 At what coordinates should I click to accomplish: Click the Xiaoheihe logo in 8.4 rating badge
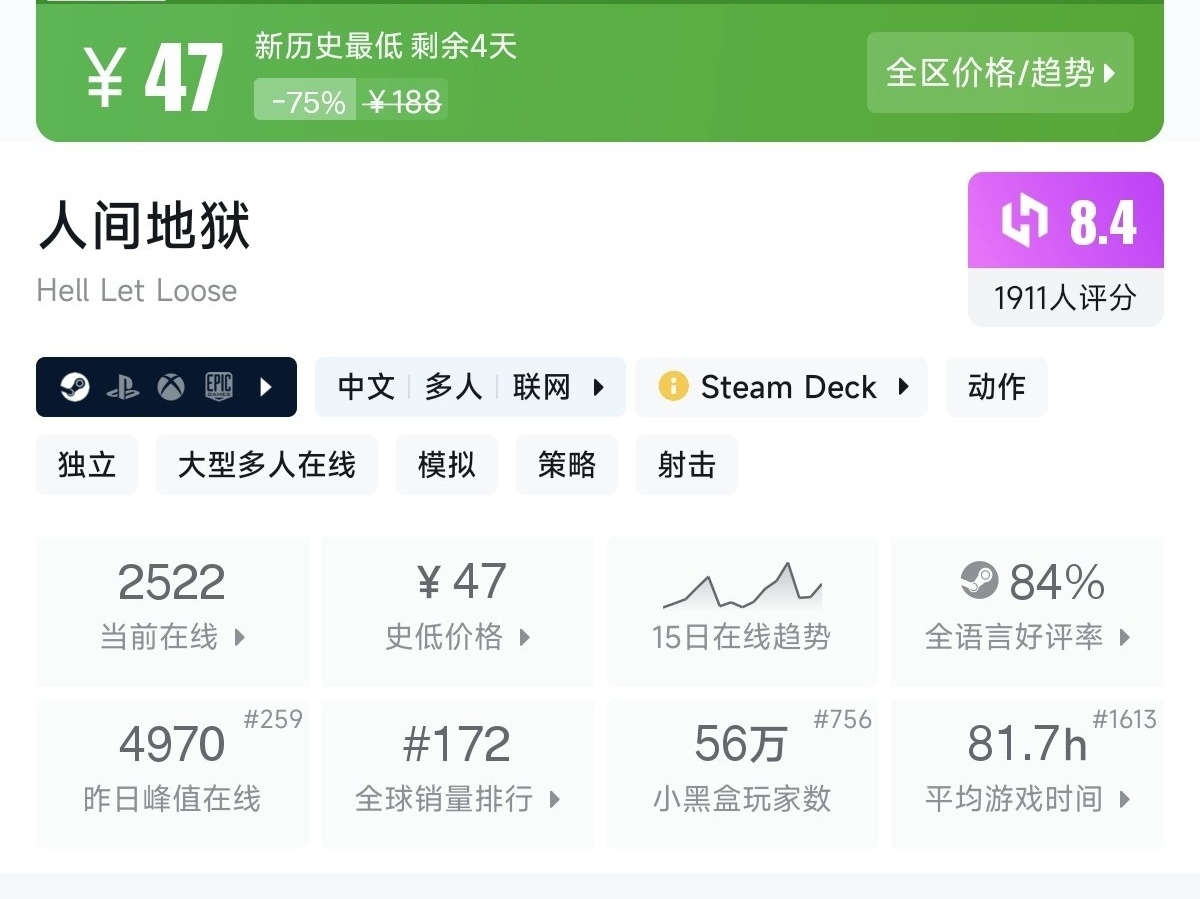point(1025,220)
